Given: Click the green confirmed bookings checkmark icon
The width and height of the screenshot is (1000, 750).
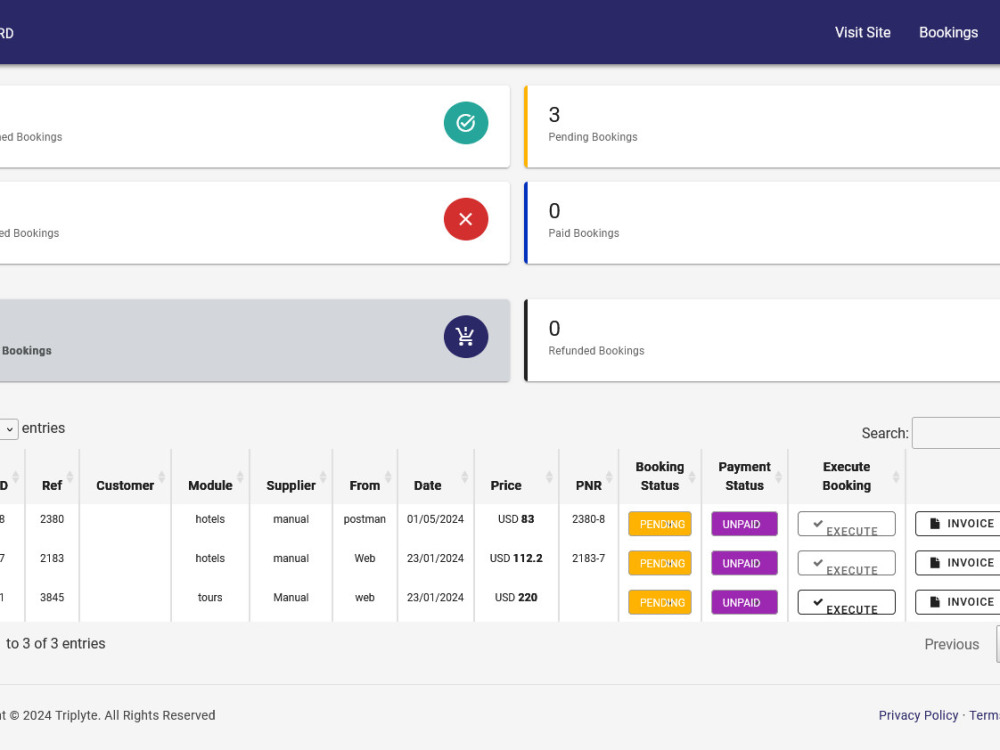Looking at the screenshot, I should coord(466,122).
